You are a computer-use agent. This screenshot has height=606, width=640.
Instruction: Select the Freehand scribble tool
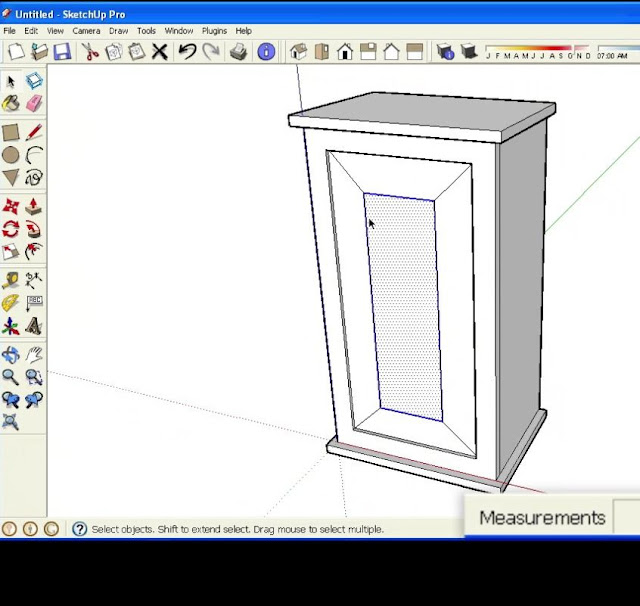click(x=34, y=178)
